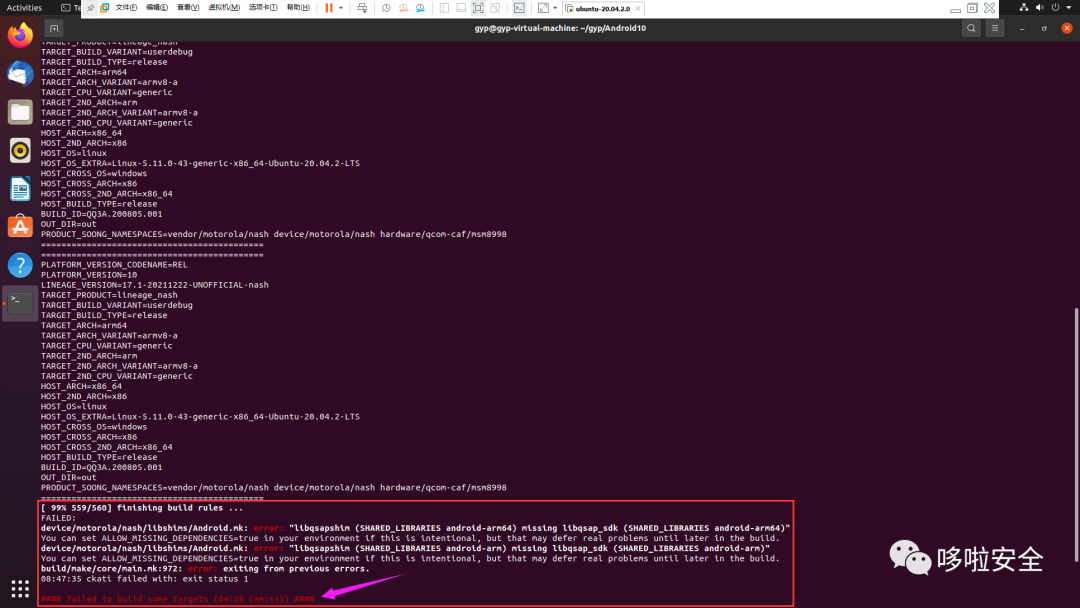Viewport: 1080px width, 608px height.
Task: Open terminal hamburger menu
Action: (995, 28)
